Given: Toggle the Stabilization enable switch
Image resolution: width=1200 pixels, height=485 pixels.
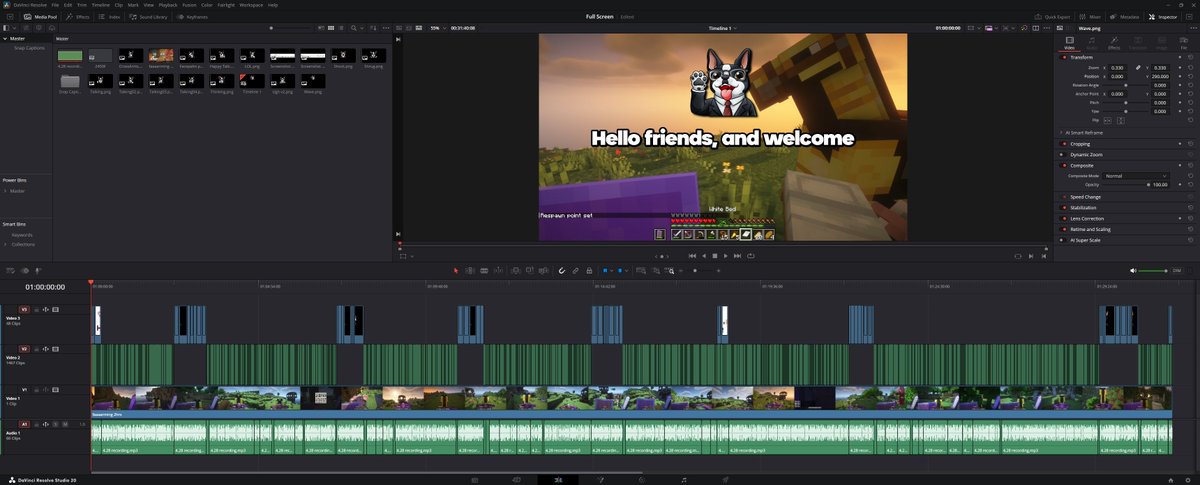Looking at the screenshot, I should click(x=1064, y=207).
